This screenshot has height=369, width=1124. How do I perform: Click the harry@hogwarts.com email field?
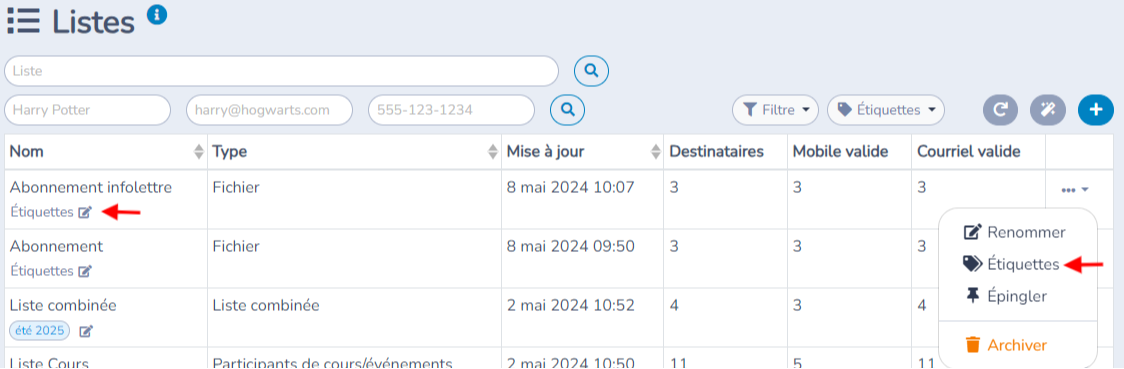click(x=270, y=110)
